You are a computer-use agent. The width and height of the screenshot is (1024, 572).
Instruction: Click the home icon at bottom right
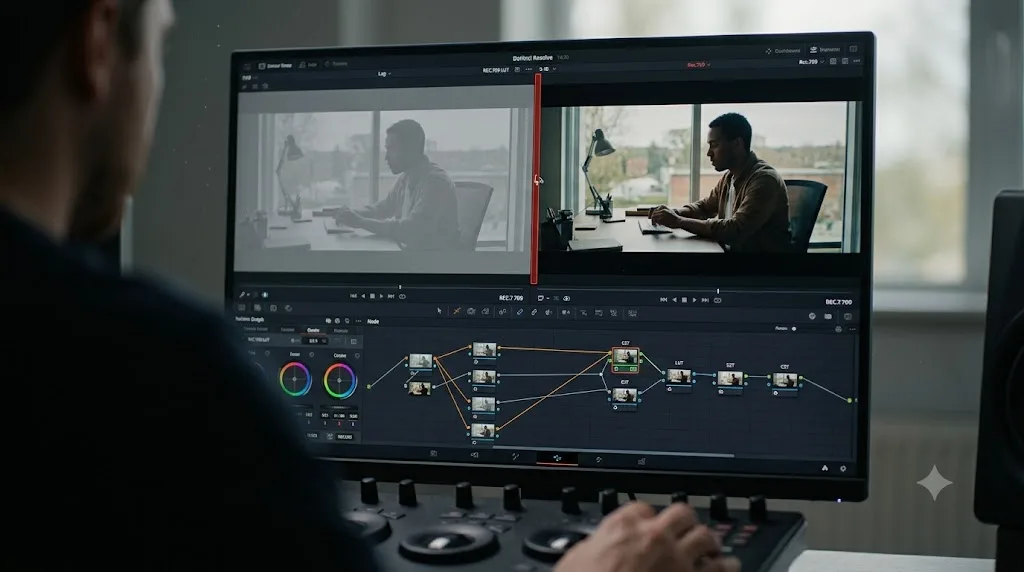(825, 468)
